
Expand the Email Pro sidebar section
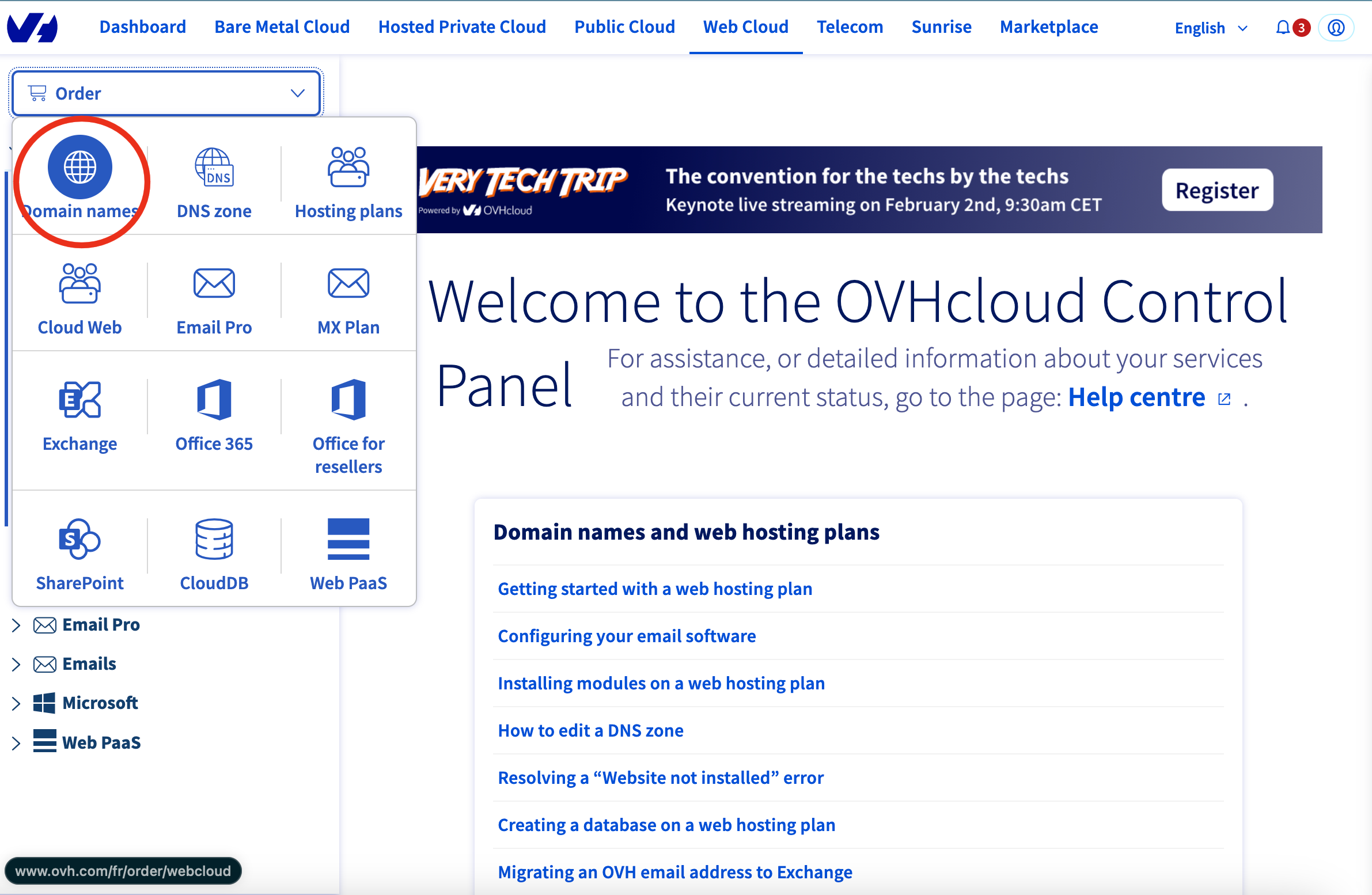[x=16, y=625]
